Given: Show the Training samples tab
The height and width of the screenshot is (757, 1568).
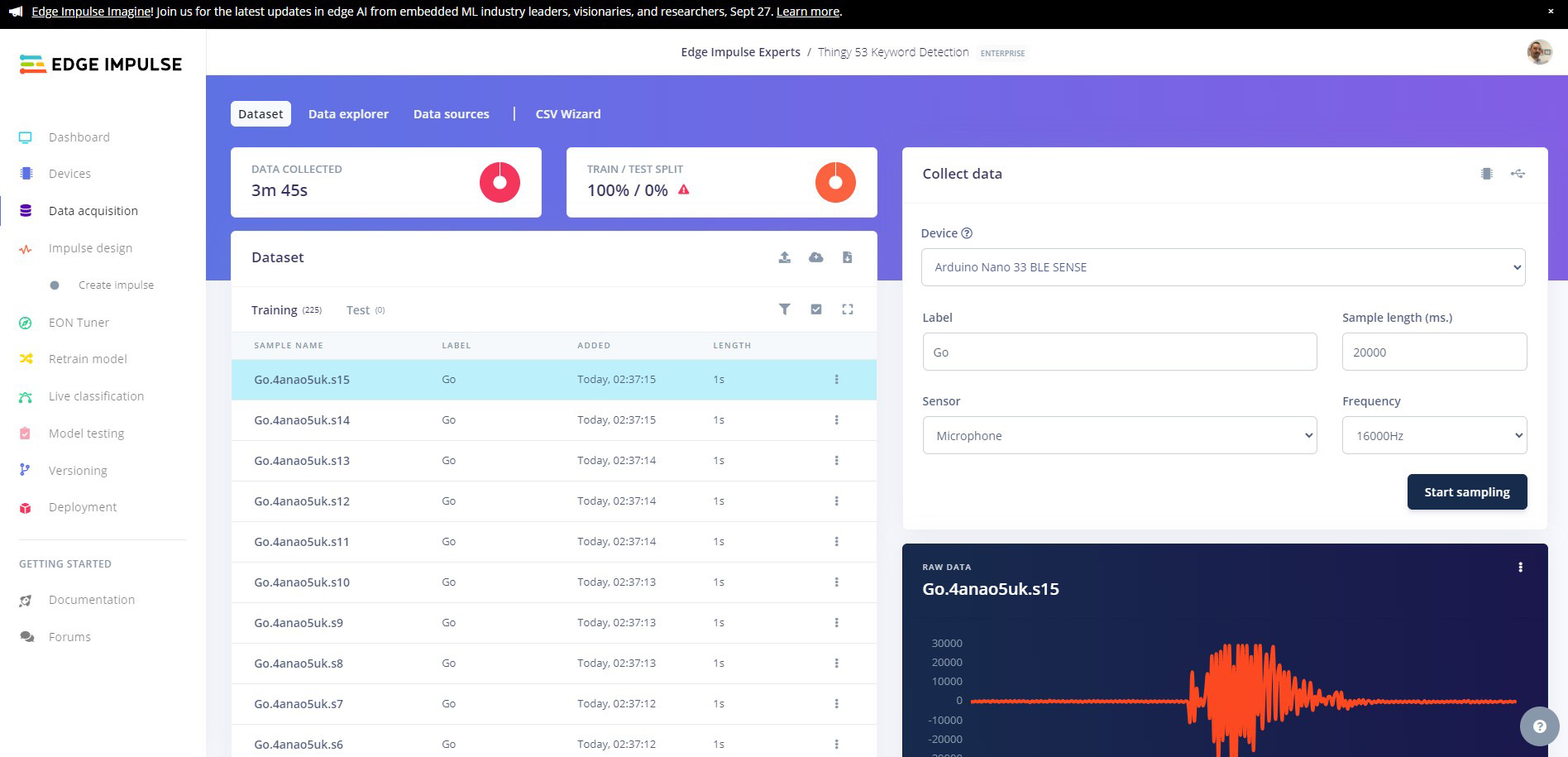Looking at the screenshot, I should pyautogui.click(x=286, y=310).
